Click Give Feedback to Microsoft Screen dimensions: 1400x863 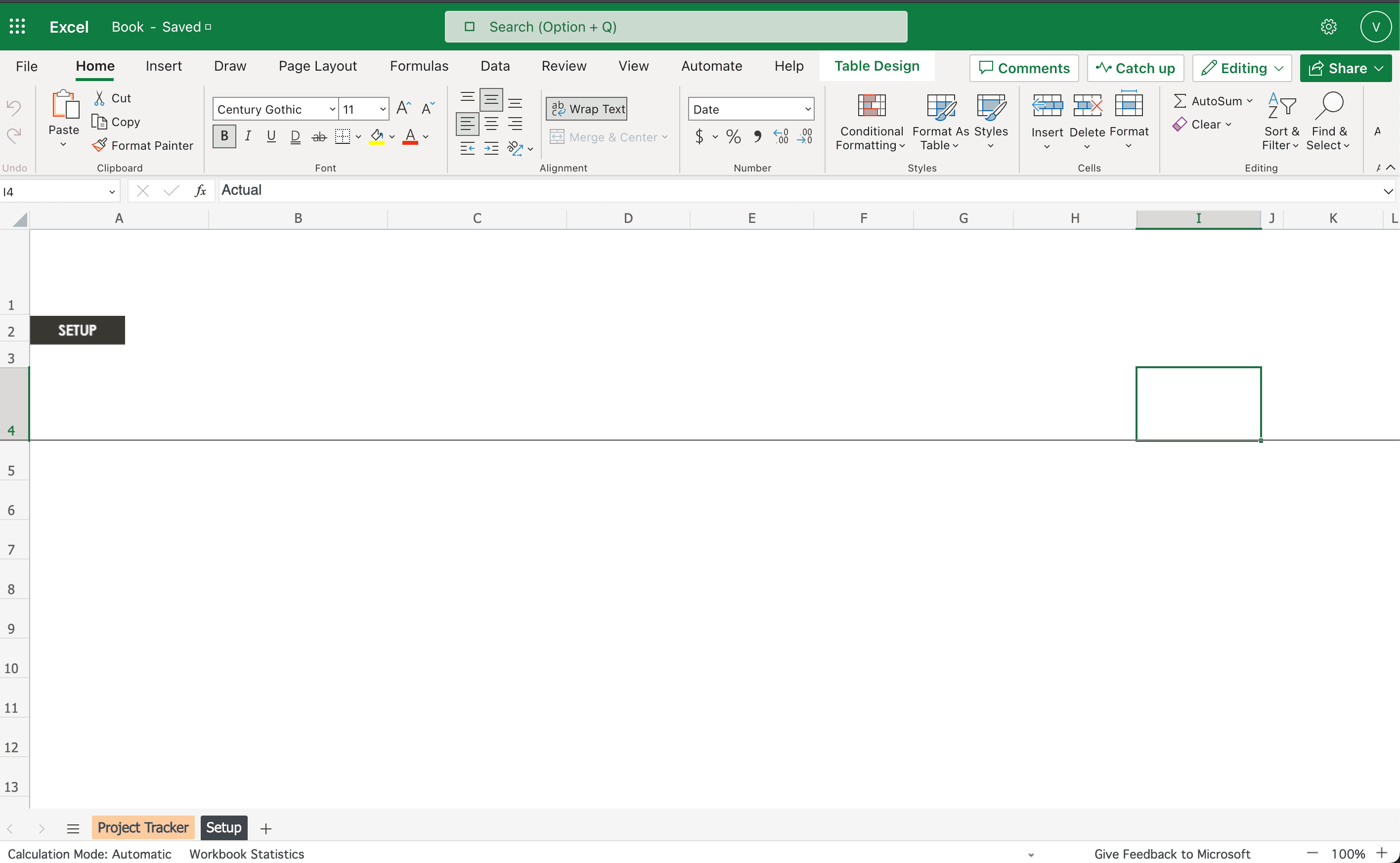1172,854
